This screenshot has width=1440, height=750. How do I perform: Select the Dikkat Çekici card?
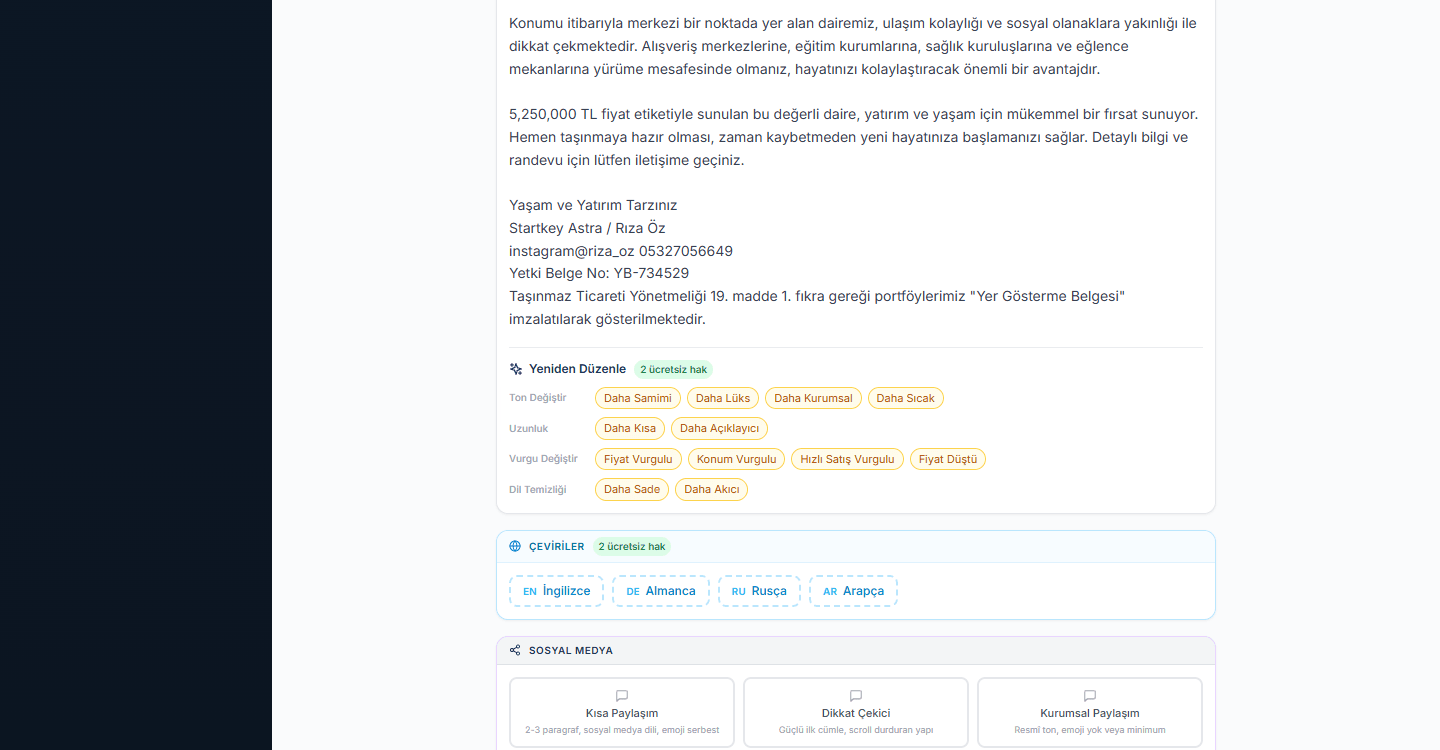855,712
